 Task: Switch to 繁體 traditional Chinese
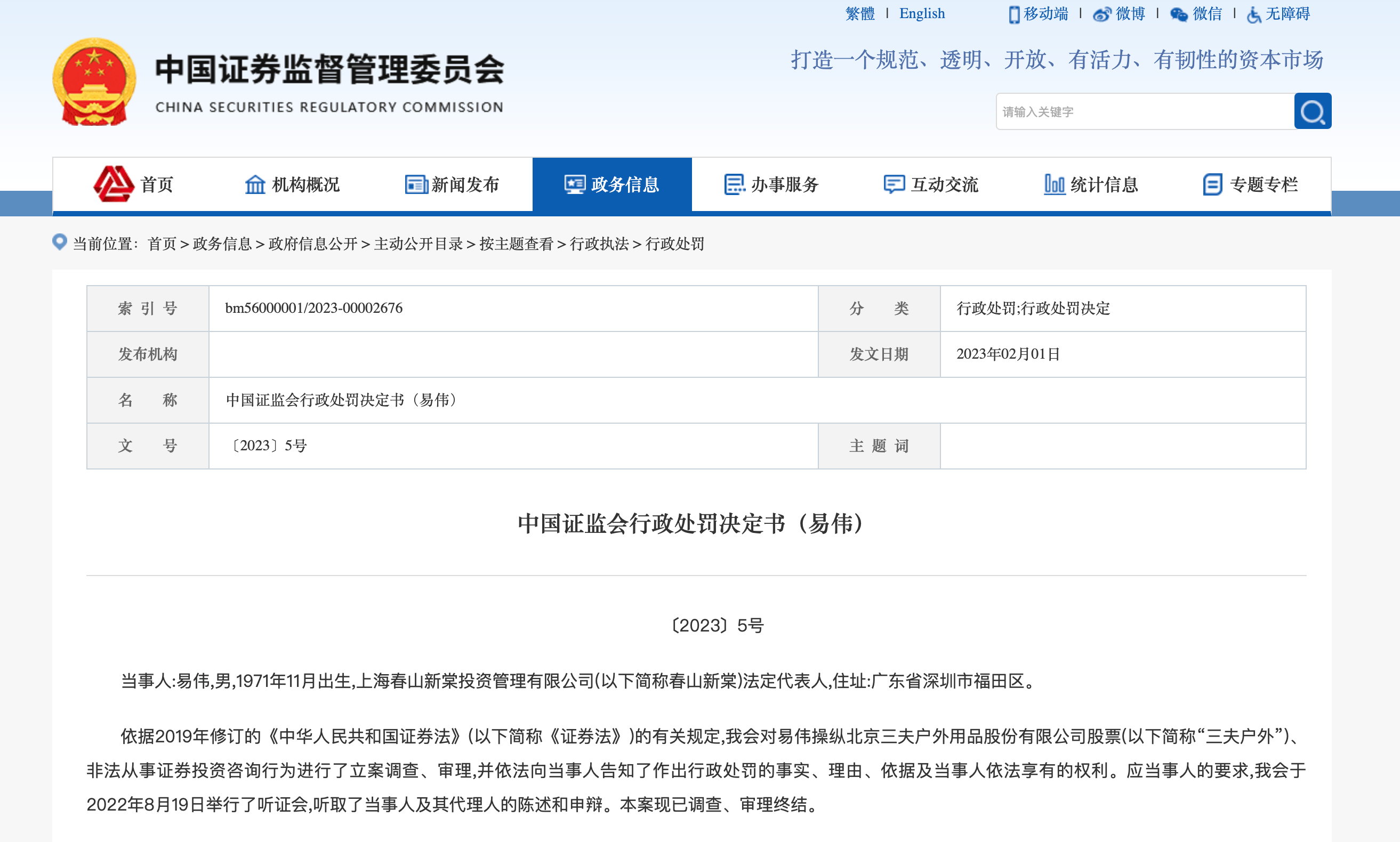860,14
